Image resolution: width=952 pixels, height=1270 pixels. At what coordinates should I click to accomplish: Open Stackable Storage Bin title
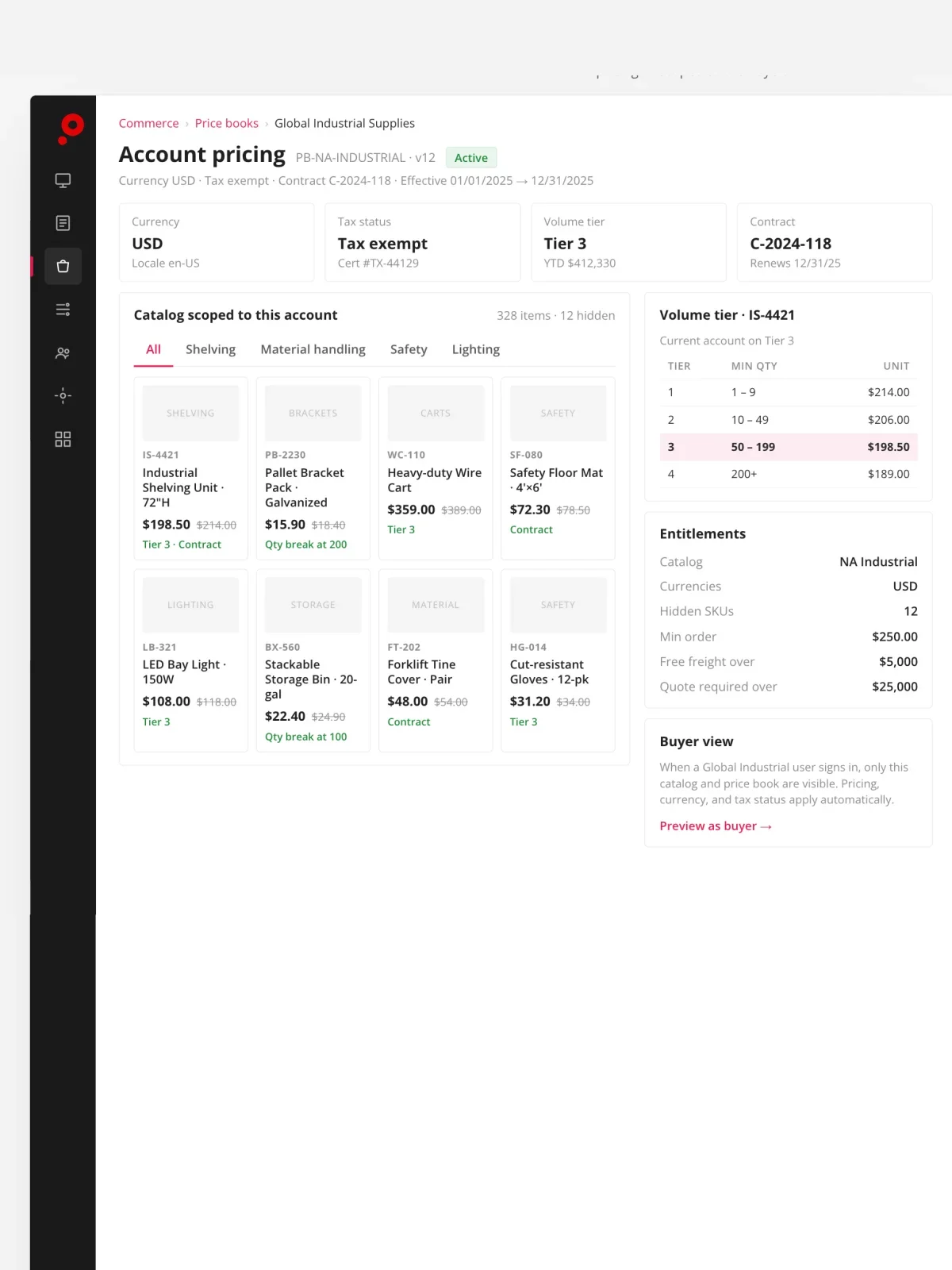pos(311,679)
